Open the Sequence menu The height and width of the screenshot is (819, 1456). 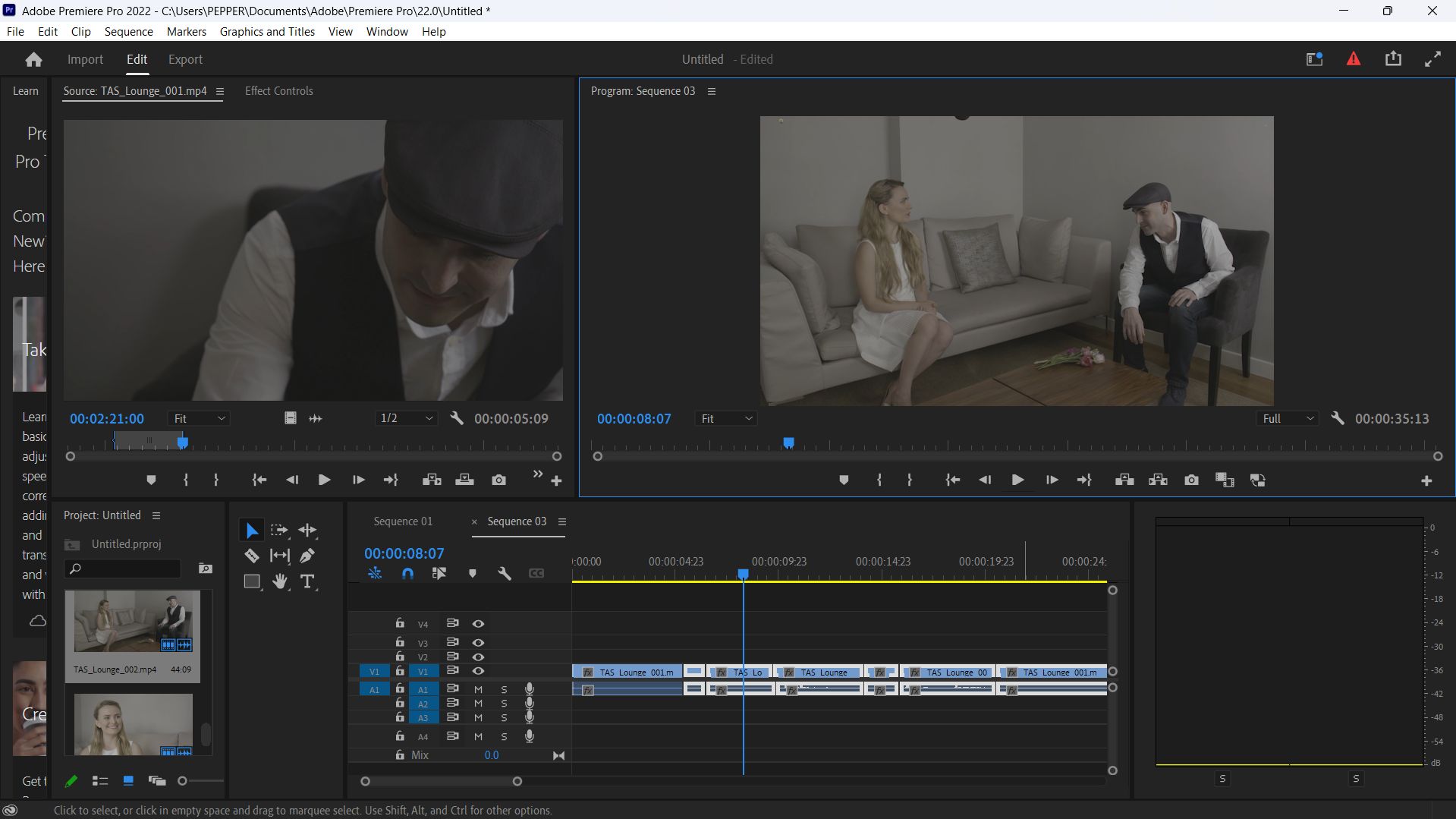128,32
